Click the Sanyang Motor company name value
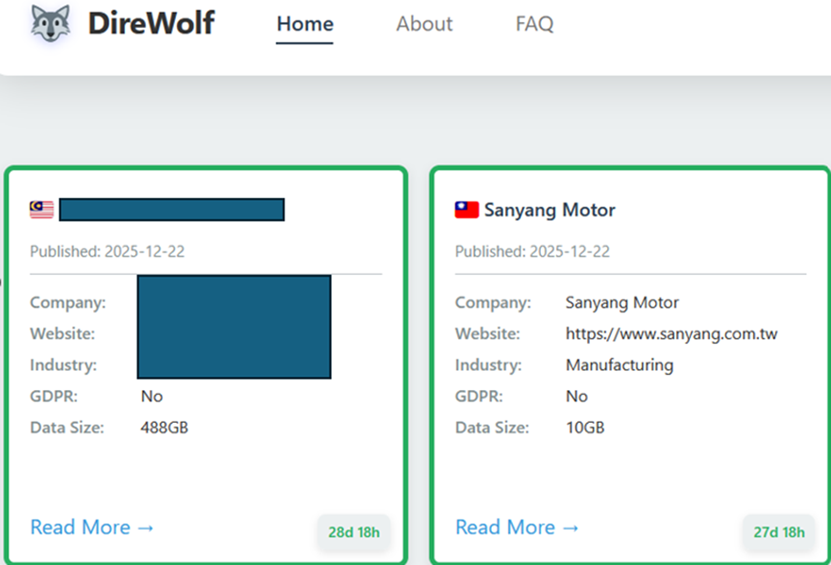This screenshot has width=831, height=565. tap(622, 302)
